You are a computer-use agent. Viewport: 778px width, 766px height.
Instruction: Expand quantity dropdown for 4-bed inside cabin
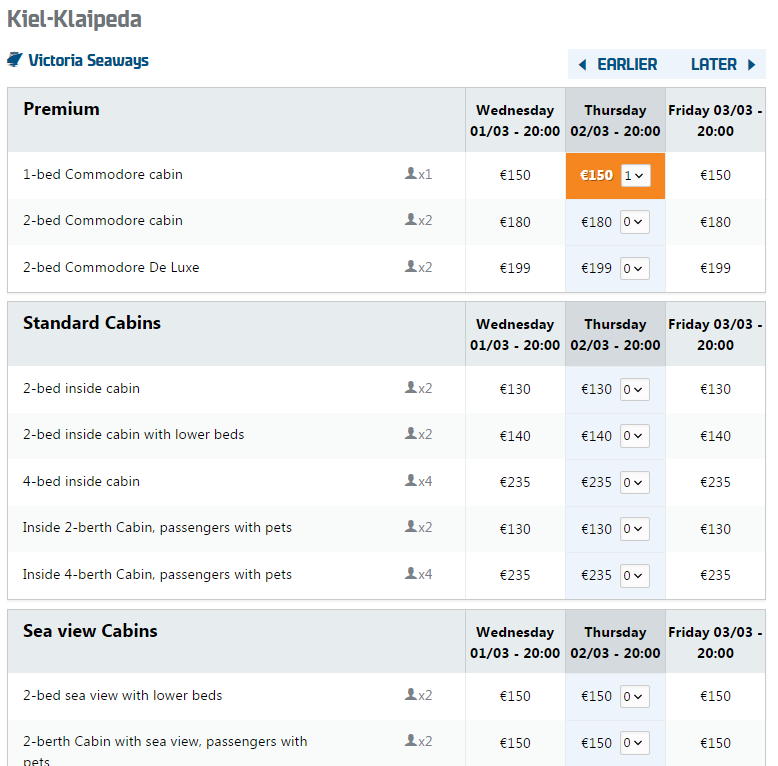coord(635,482)
